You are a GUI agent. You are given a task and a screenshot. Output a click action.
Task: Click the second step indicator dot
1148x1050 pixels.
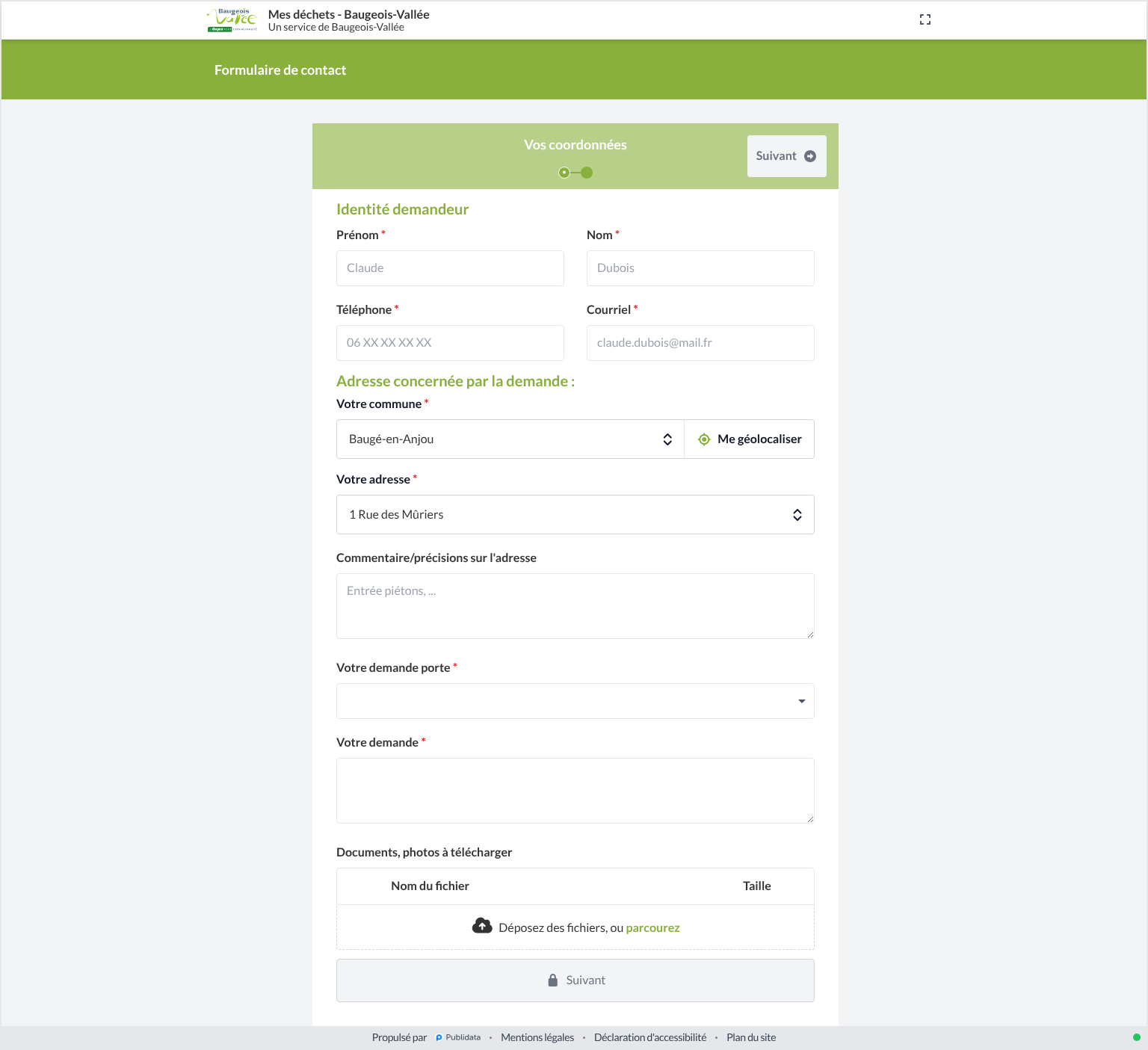(x=587, y=173)
